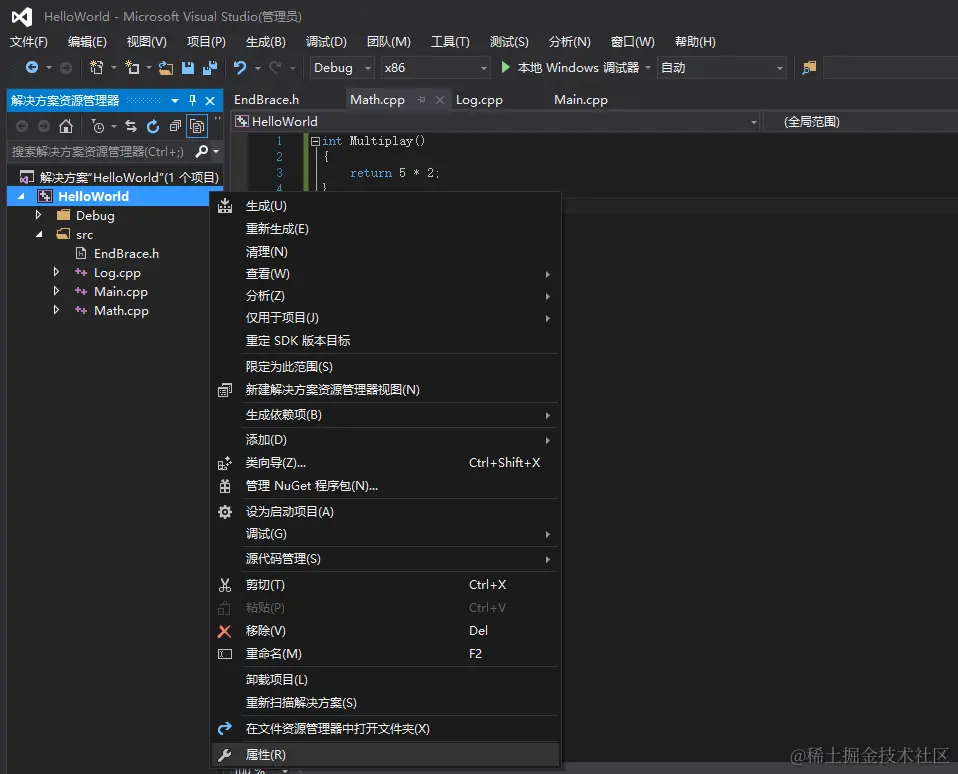958x774 pixels.
Task: Click 卸载项目(L) in the context menu
Action: [385, 679]
